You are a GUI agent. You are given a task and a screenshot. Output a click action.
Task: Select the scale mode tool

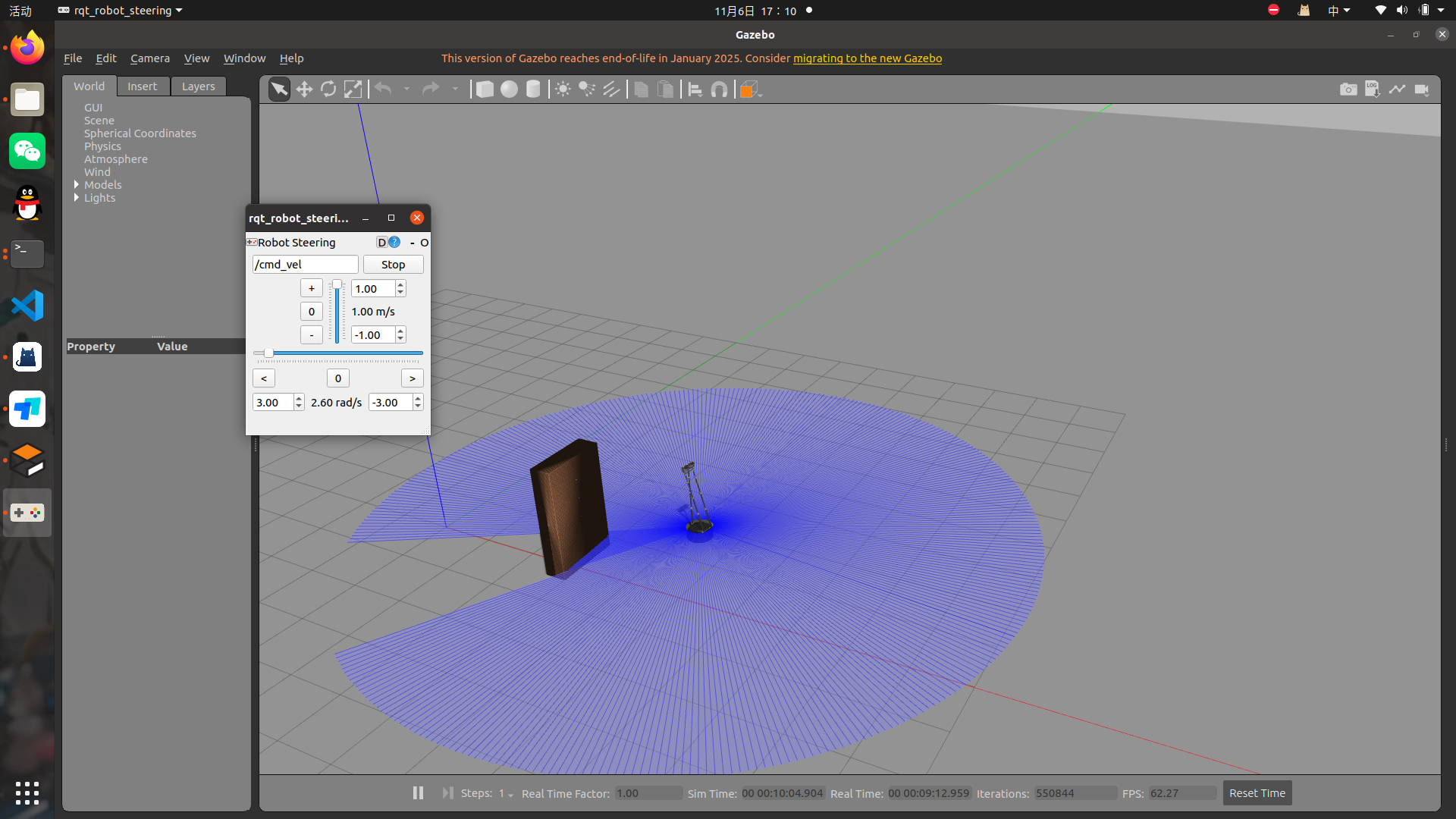click(353, 89)
